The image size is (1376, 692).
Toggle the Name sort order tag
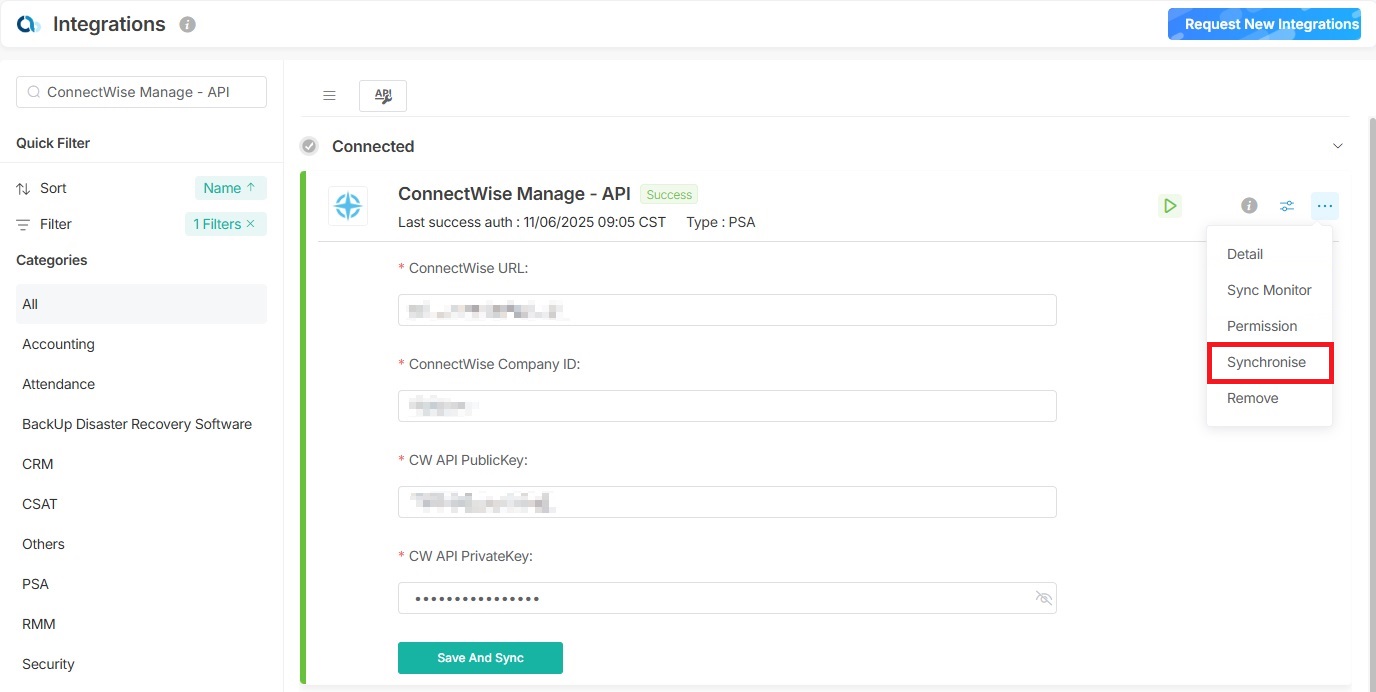point(230,188)
